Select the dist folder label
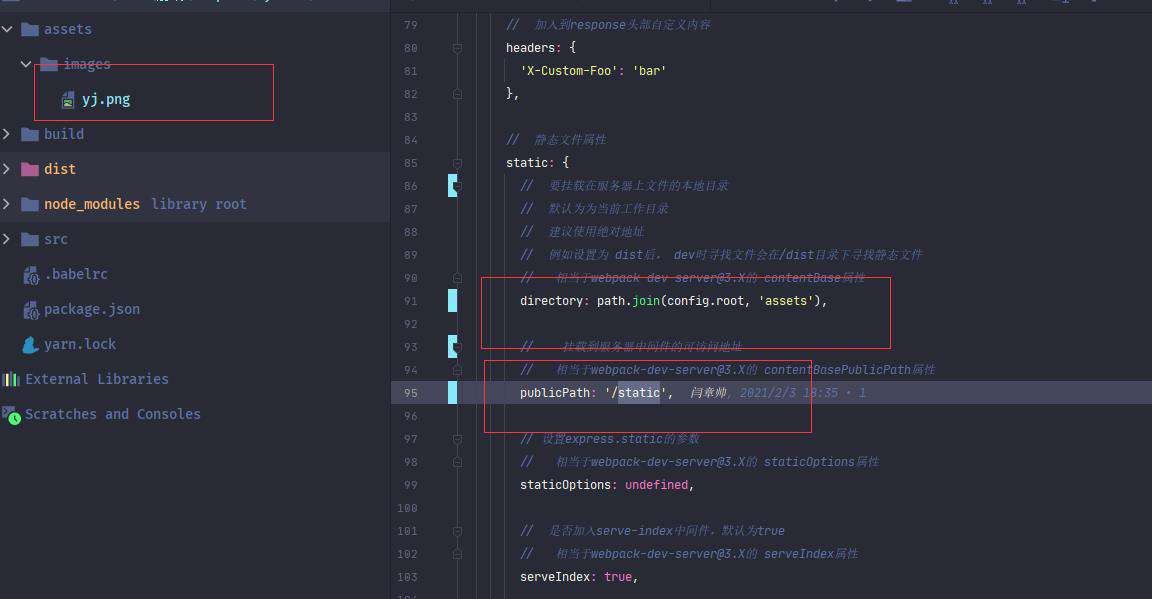Image resolution: width=1152 pixels, height=599 pixels. point(60,169)
